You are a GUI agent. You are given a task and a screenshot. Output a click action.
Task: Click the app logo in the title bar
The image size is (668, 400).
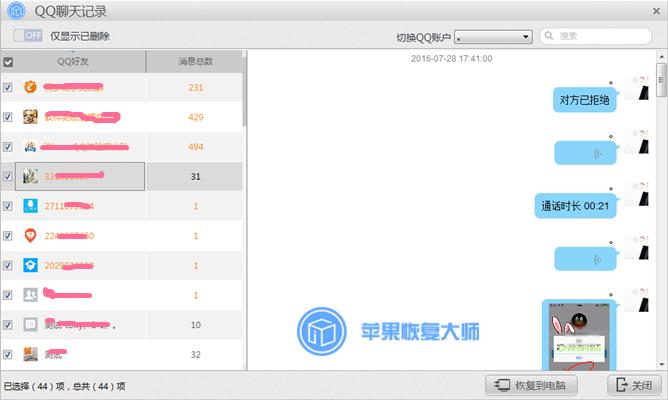16,11
